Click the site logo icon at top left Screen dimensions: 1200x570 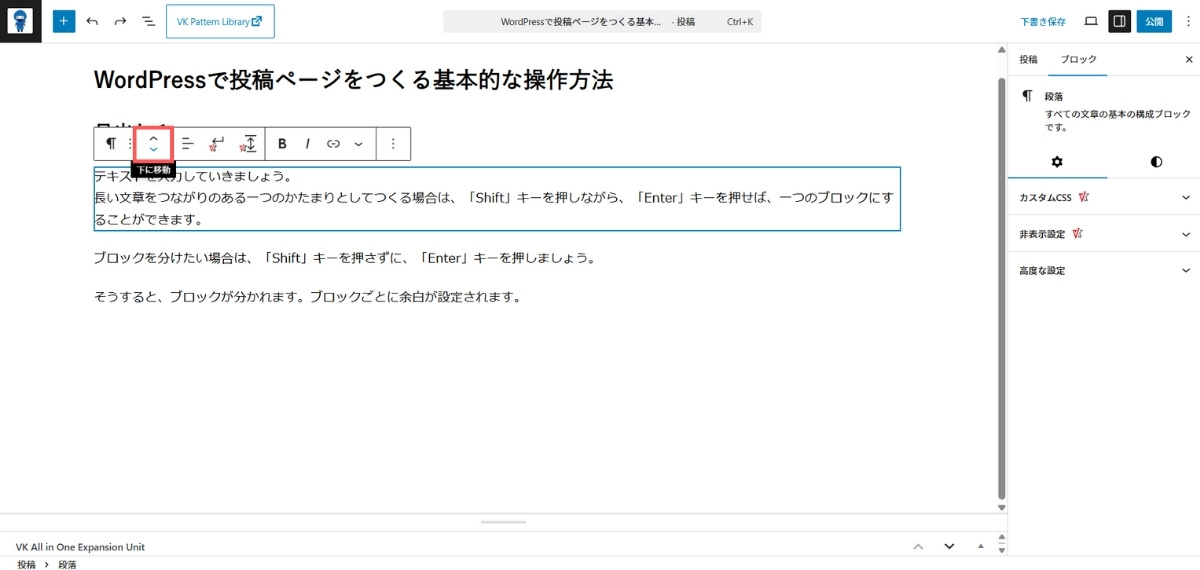(x=21, y=21)
